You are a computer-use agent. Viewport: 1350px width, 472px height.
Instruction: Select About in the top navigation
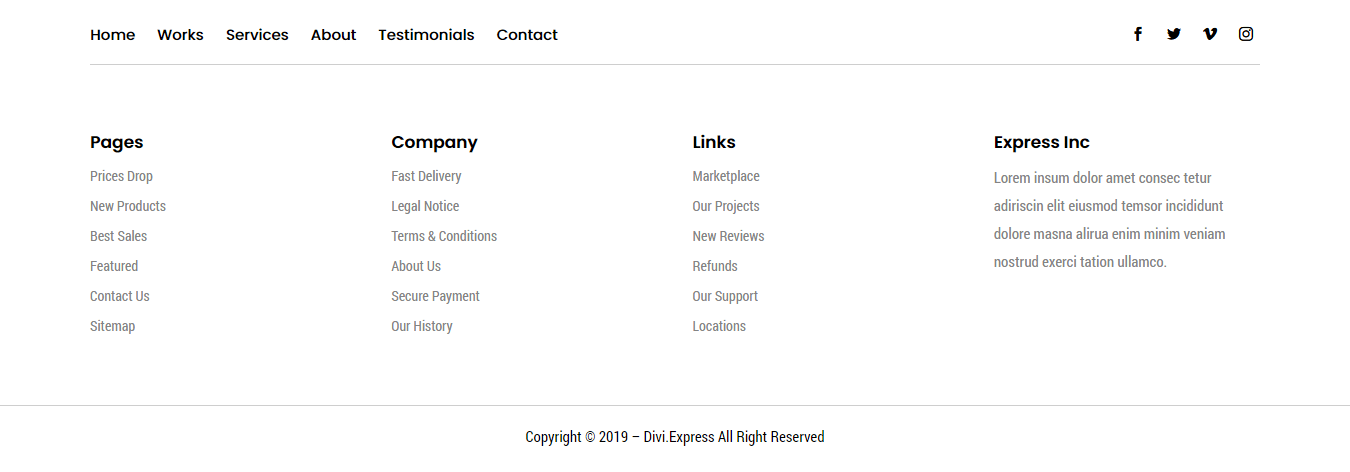[x=333, y=35]
